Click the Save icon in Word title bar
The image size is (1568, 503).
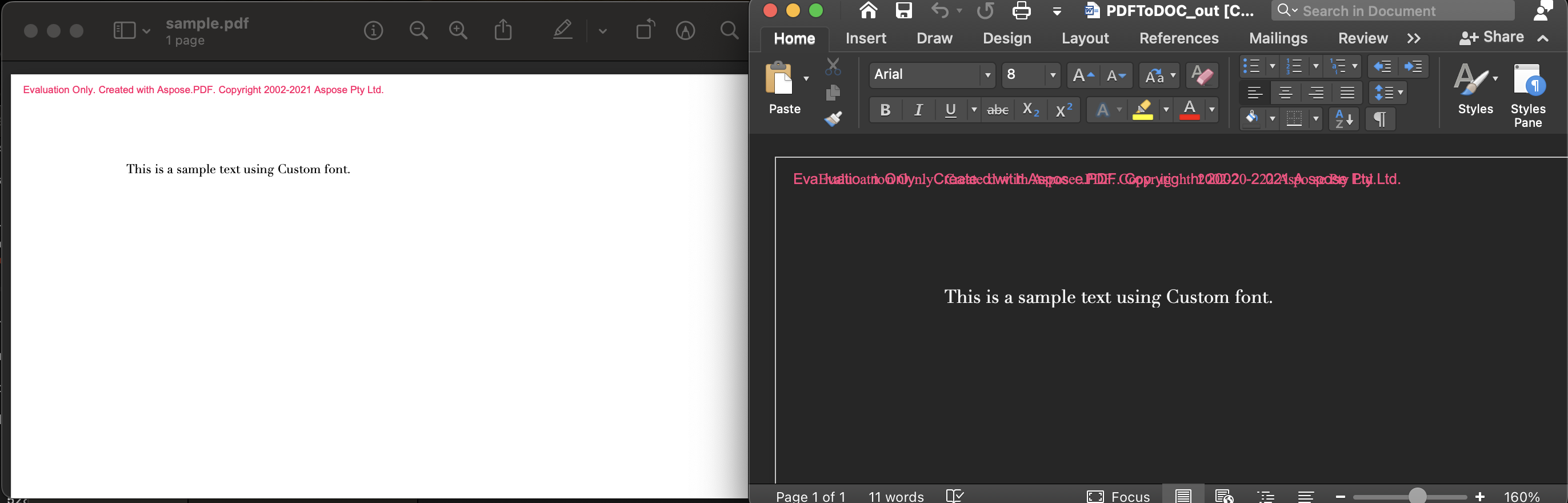[904, 11]
